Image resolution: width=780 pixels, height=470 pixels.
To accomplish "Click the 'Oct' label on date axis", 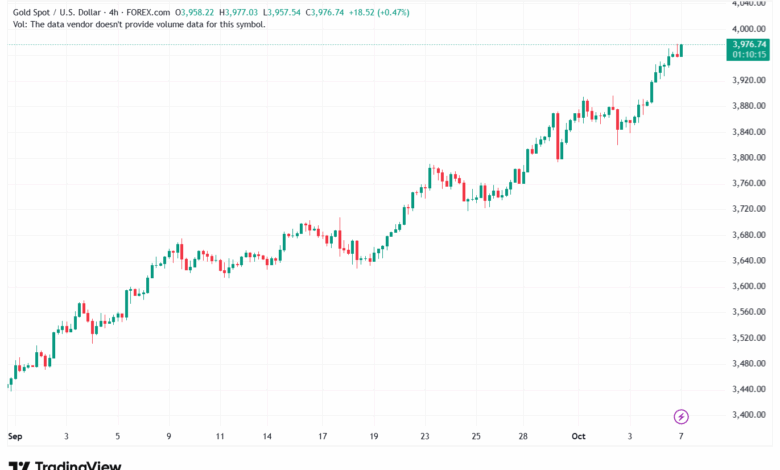I will coord(579,437).
